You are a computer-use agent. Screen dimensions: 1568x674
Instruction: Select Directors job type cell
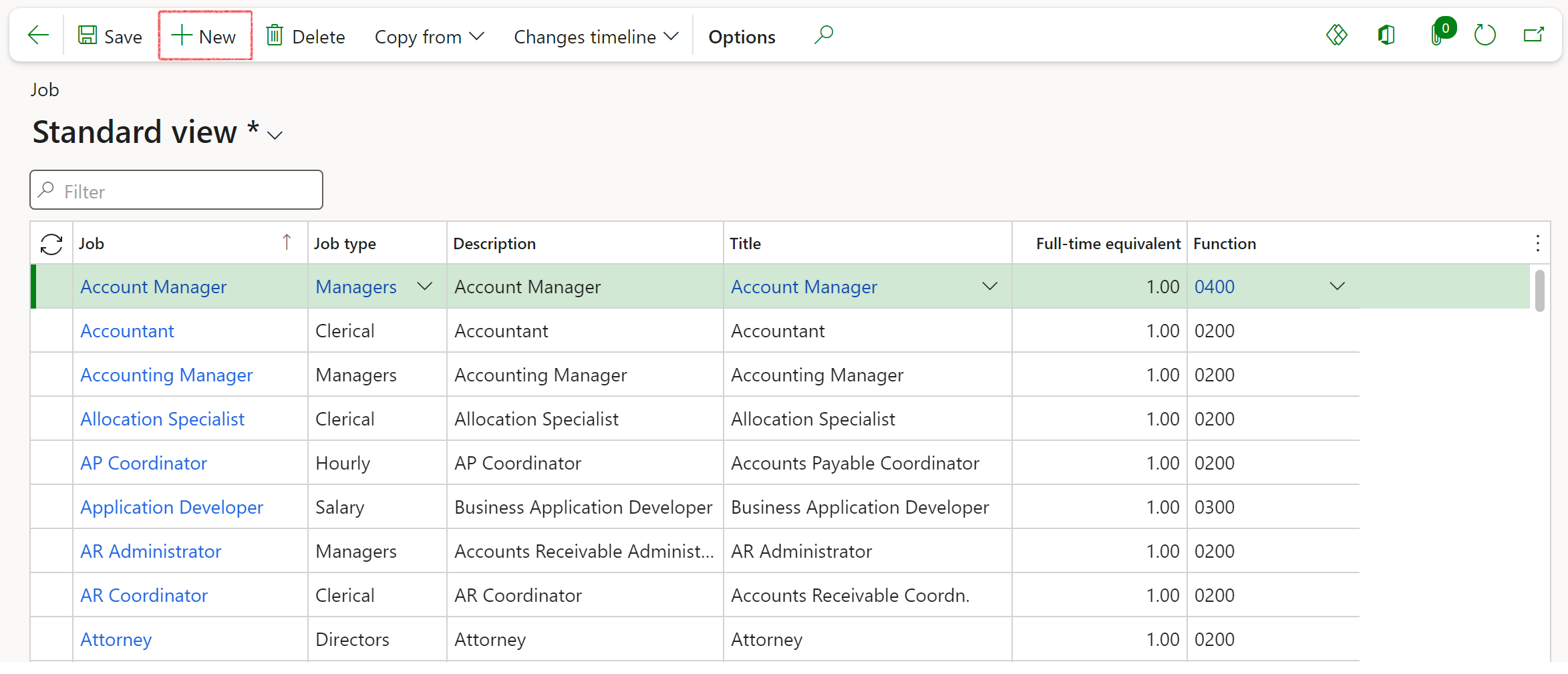pos(377,639)
